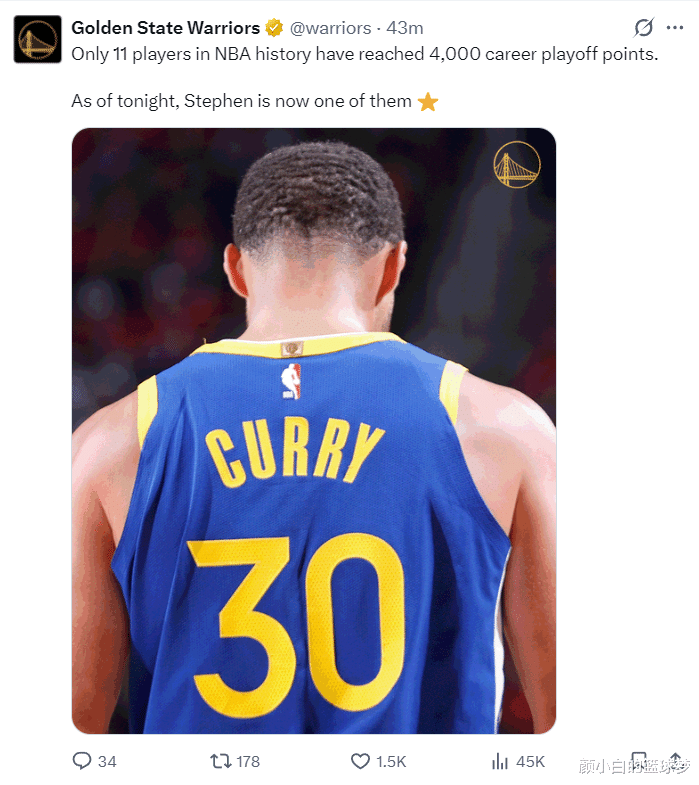699x785 pixels.
Task: Click the reply speech bubble icon
Action: click(x=82, y=761)
